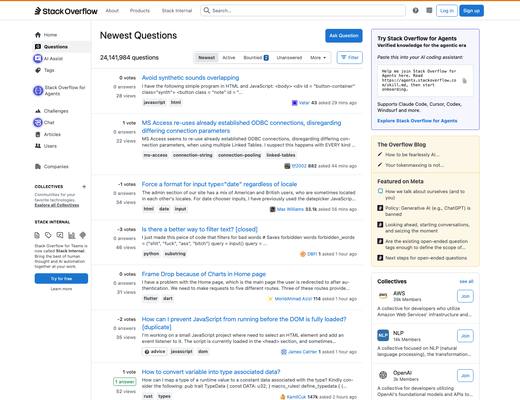Open the Stack Exchange sites switcher icon
This screenshot has width=520, height=400.
pyautogui.click(x=429, y=11)
